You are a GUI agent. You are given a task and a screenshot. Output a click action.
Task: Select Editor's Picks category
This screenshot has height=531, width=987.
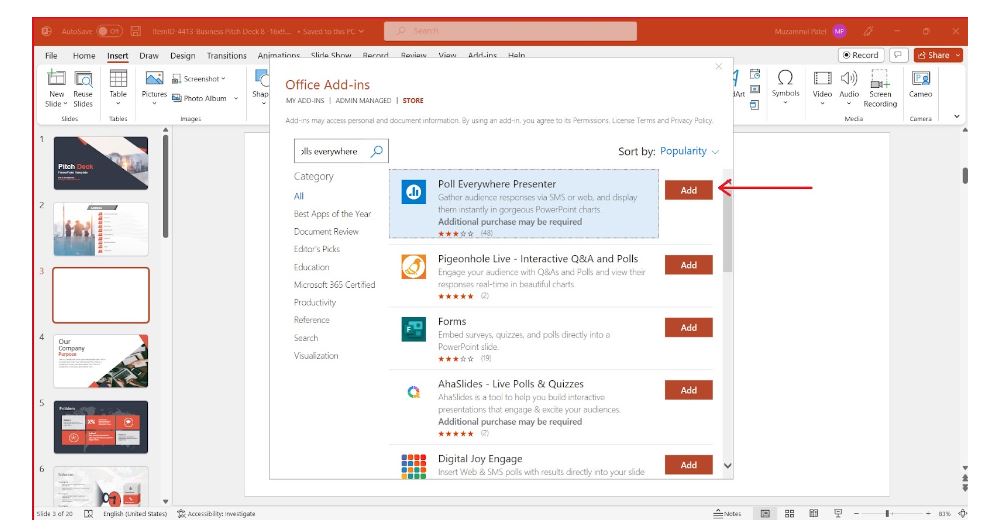(x=317, y=249)
